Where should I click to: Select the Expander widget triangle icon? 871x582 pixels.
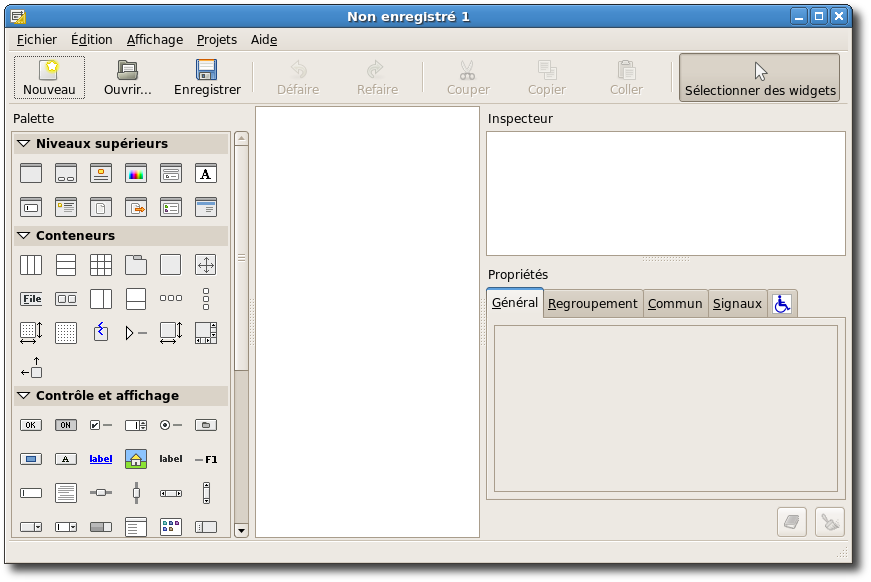point(136,333)
